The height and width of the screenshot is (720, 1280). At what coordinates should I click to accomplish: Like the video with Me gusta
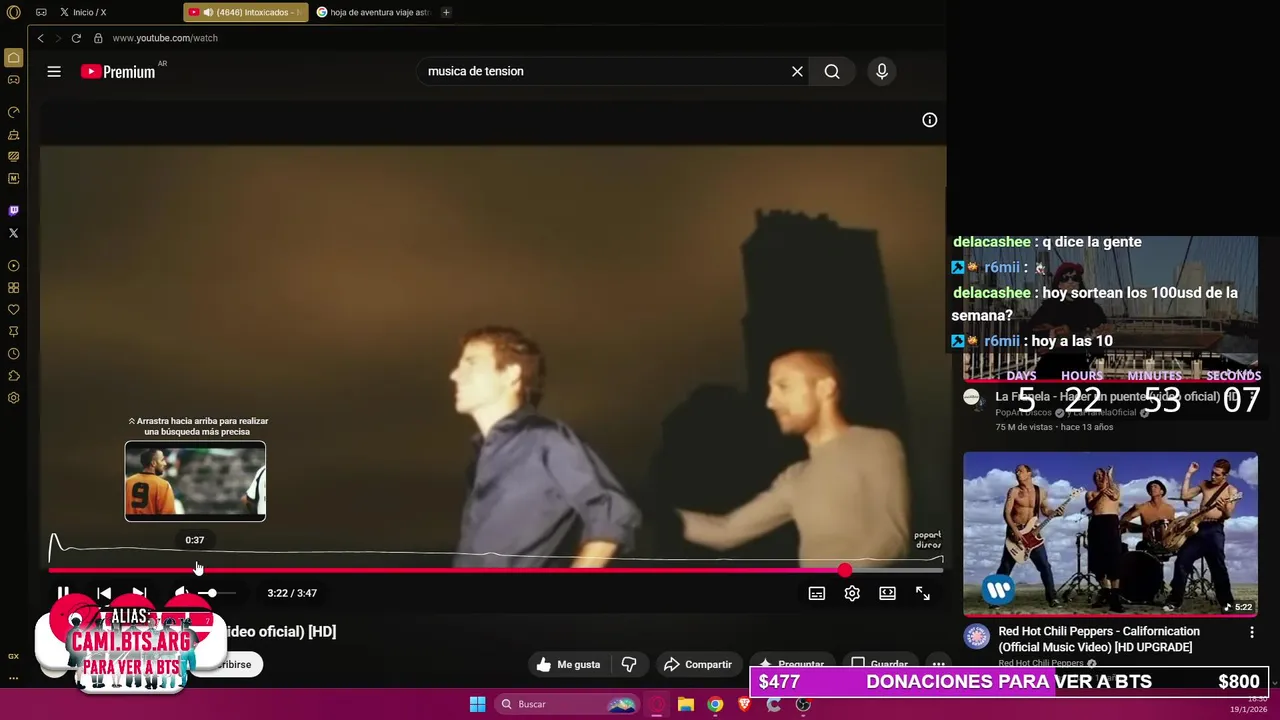coord(568,664)
